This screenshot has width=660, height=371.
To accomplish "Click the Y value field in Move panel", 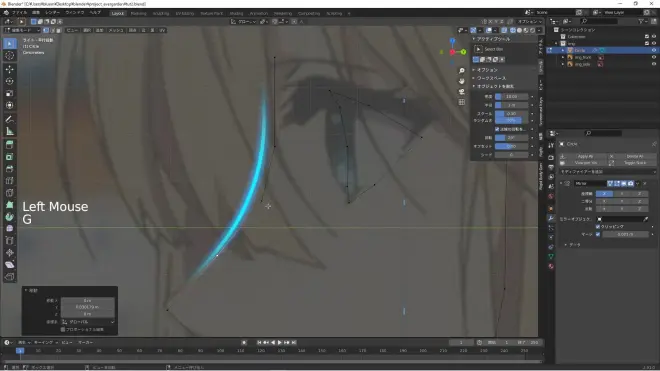I will click(88, 307).
